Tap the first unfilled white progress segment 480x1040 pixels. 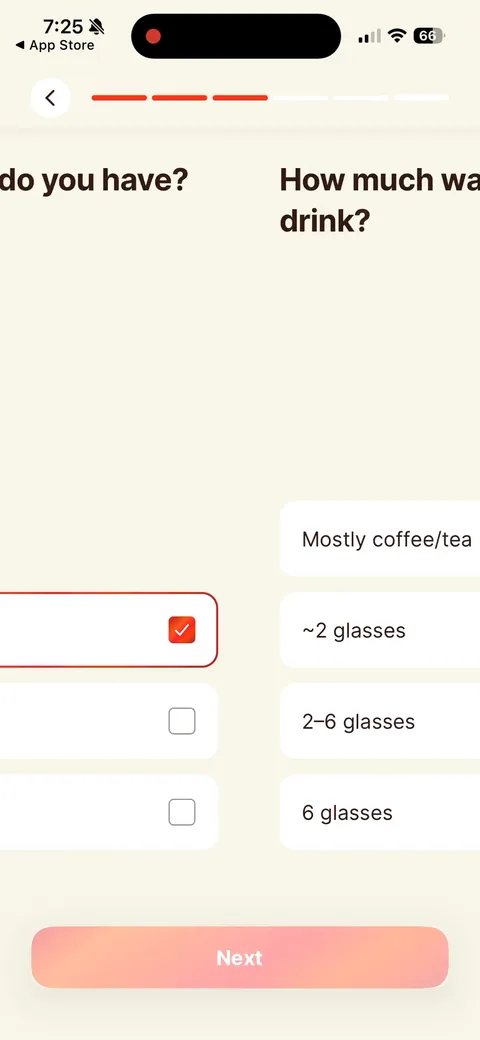pyautogui.click(x=300, y=98)
